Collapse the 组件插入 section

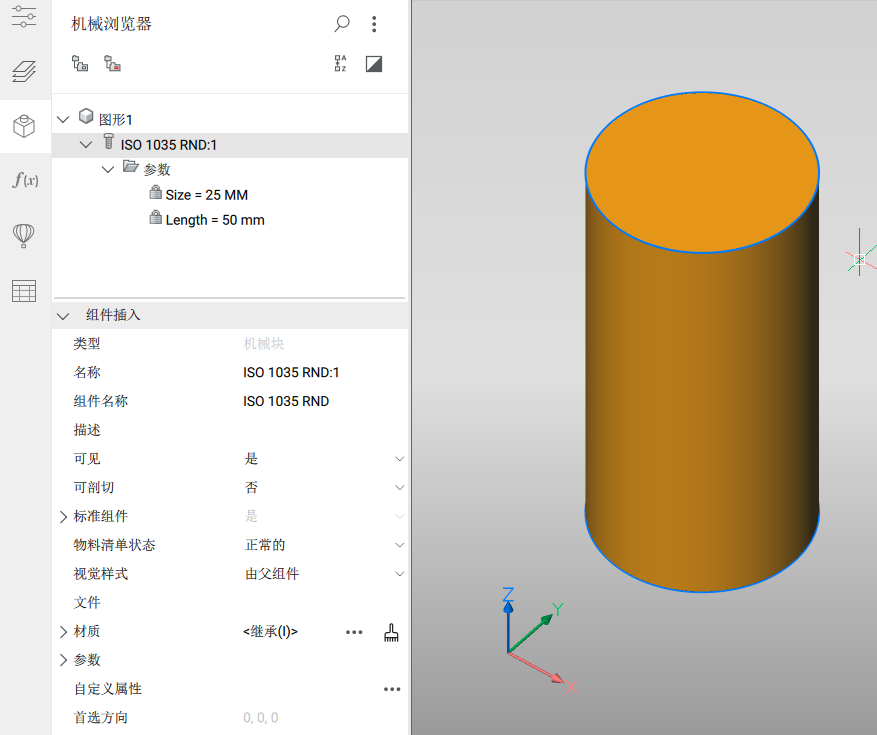pyautogui.click(x=64, y=316)
